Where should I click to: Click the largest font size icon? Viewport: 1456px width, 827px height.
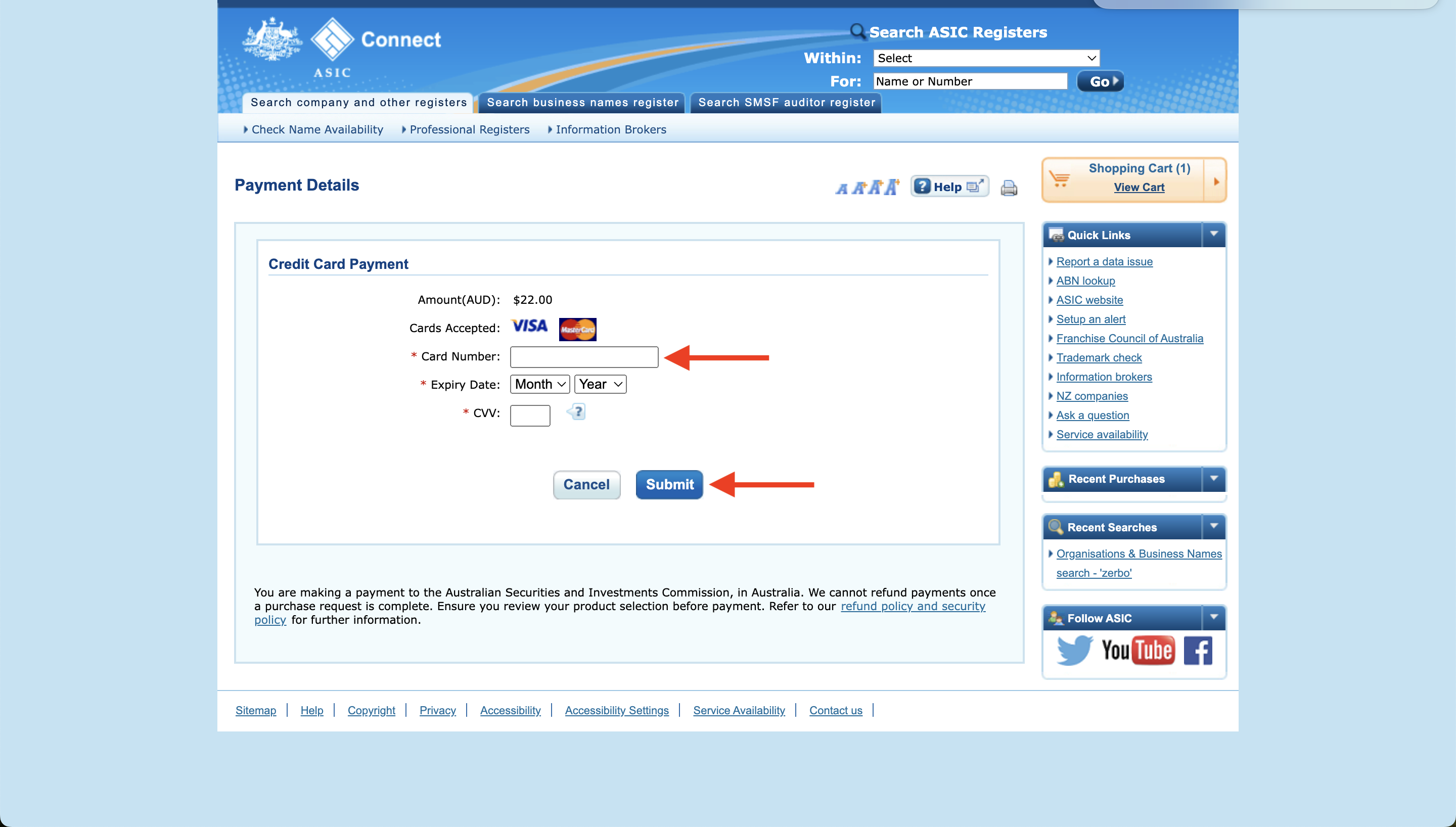[x=892, y=187]
